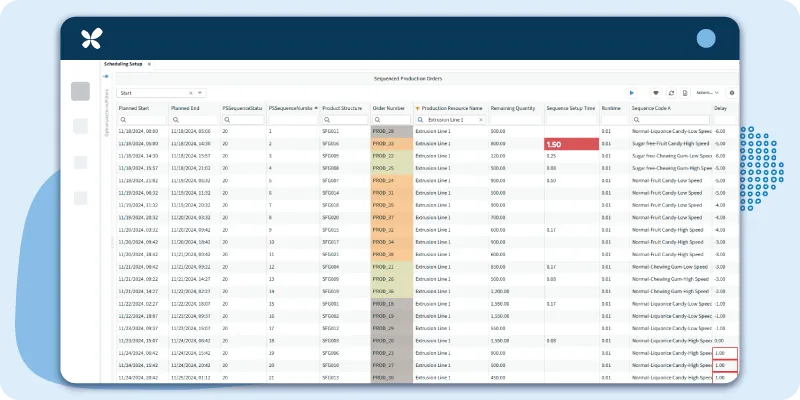This screenshot has width=800, height=400.
Task: Select the Scheduling Setup tab
Action: (x=122, y=63)
